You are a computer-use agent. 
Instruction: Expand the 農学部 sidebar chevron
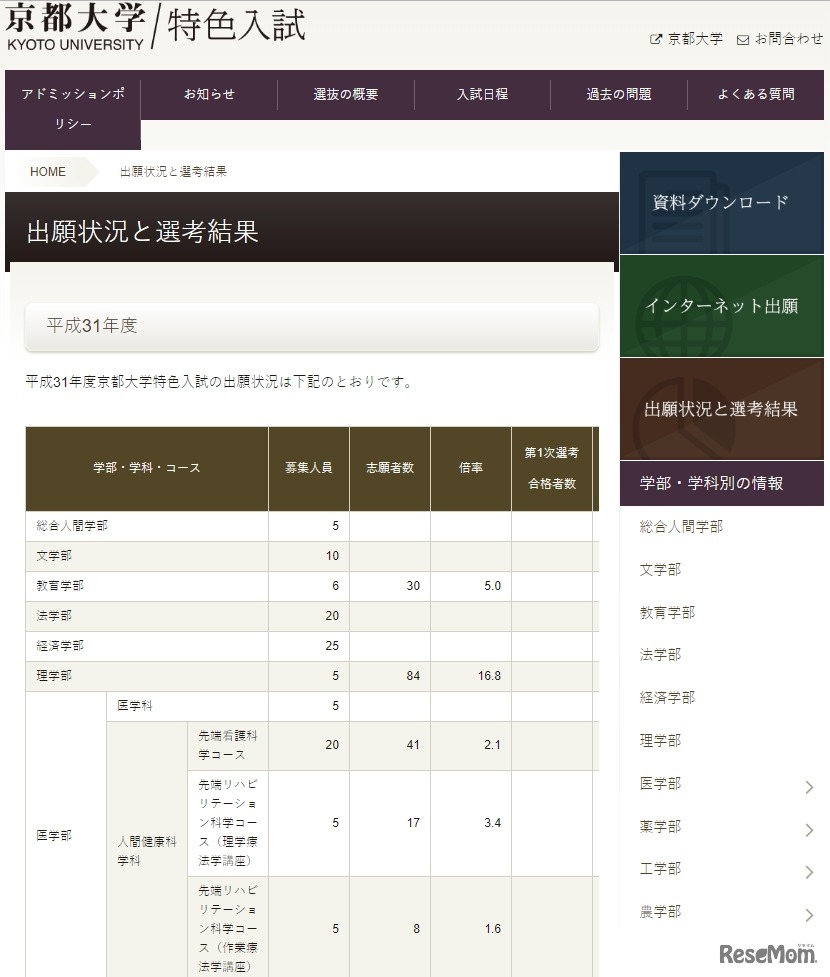(809, 916)
